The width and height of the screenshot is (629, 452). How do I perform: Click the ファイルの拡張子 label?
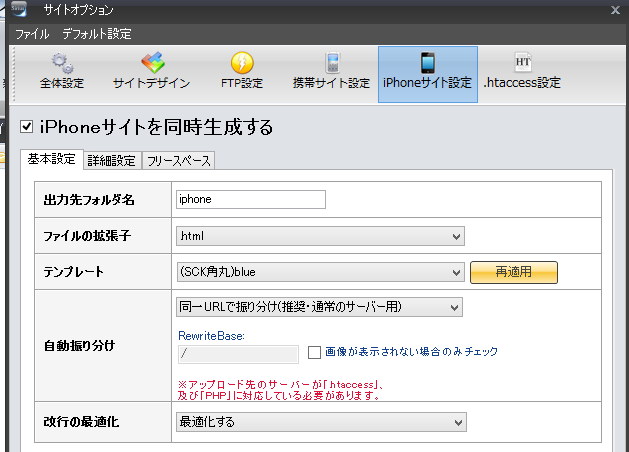click(87, 236)
